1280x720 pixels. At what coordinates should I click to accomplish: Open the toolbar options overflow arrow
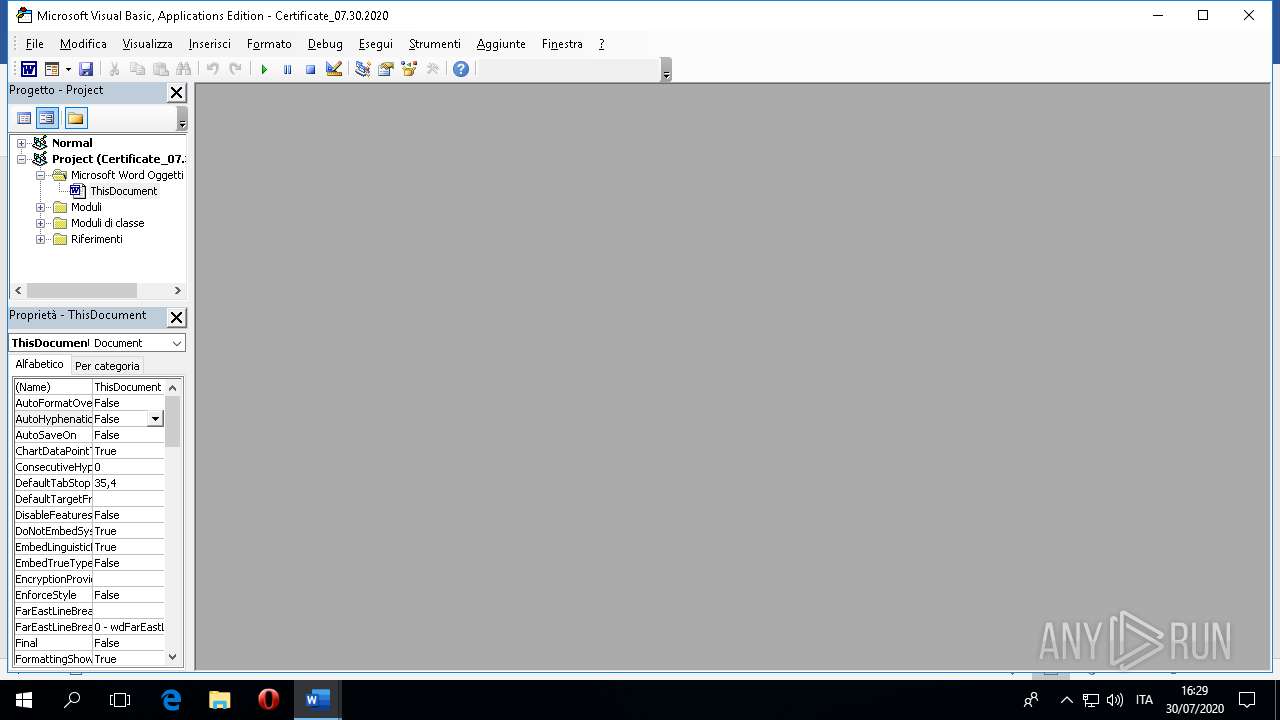click(667, 70)
